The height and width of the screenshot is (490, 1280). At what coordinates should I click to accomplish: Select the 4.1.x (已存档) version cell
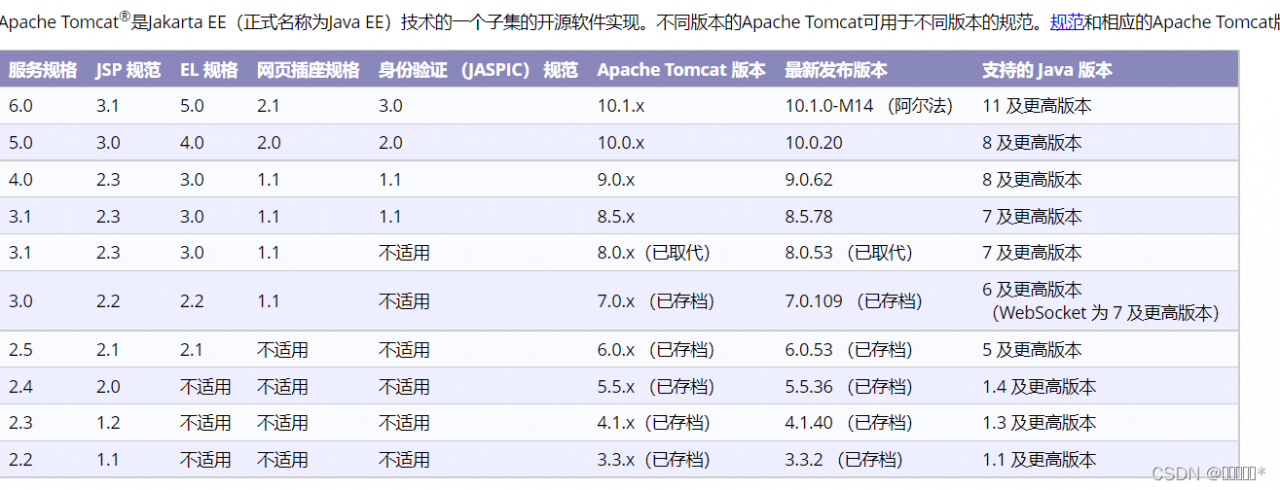tap(654, 423)
